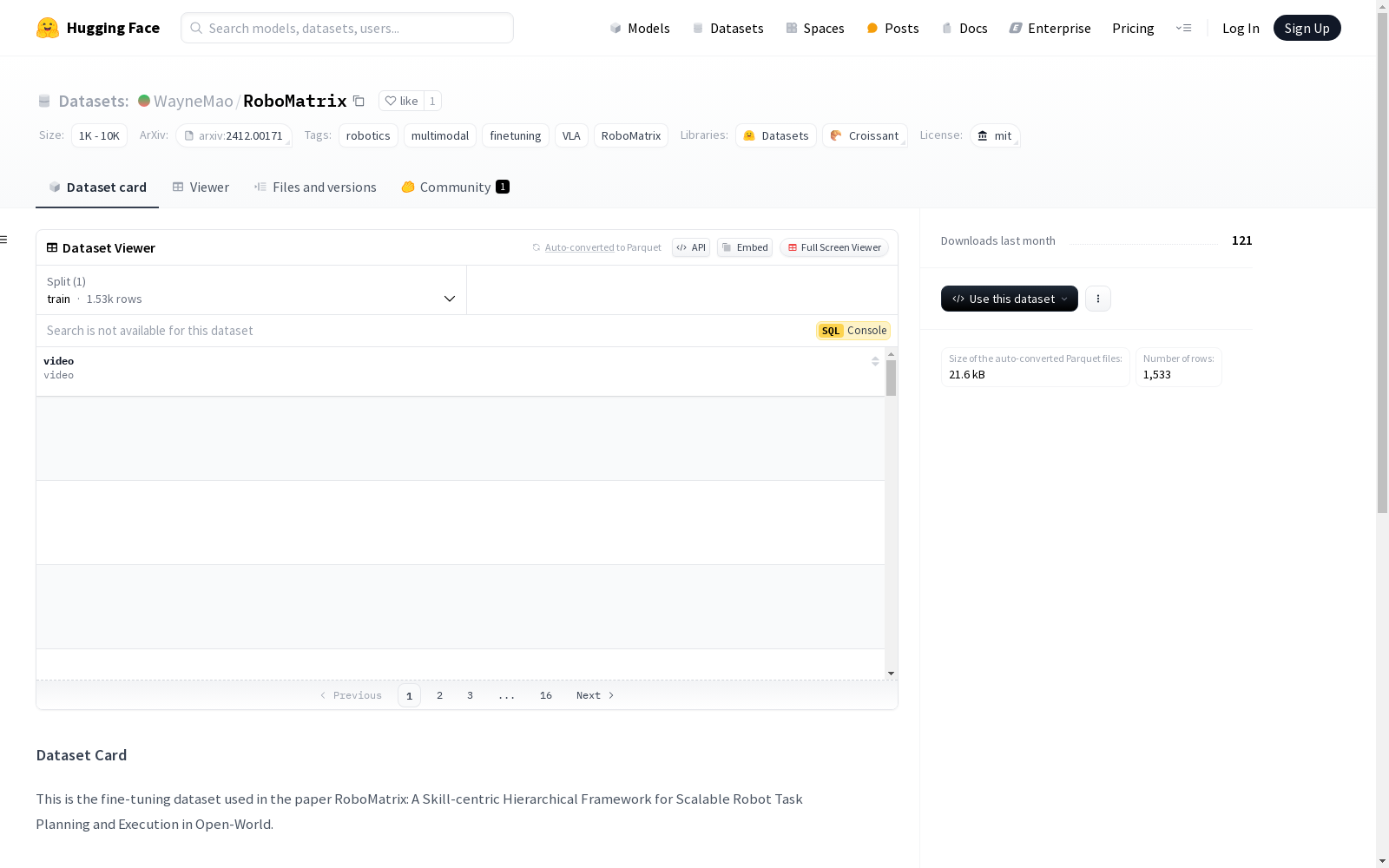Expand the navigation more-menu icon
The image size is (1389, 868).
[1183, 28]
